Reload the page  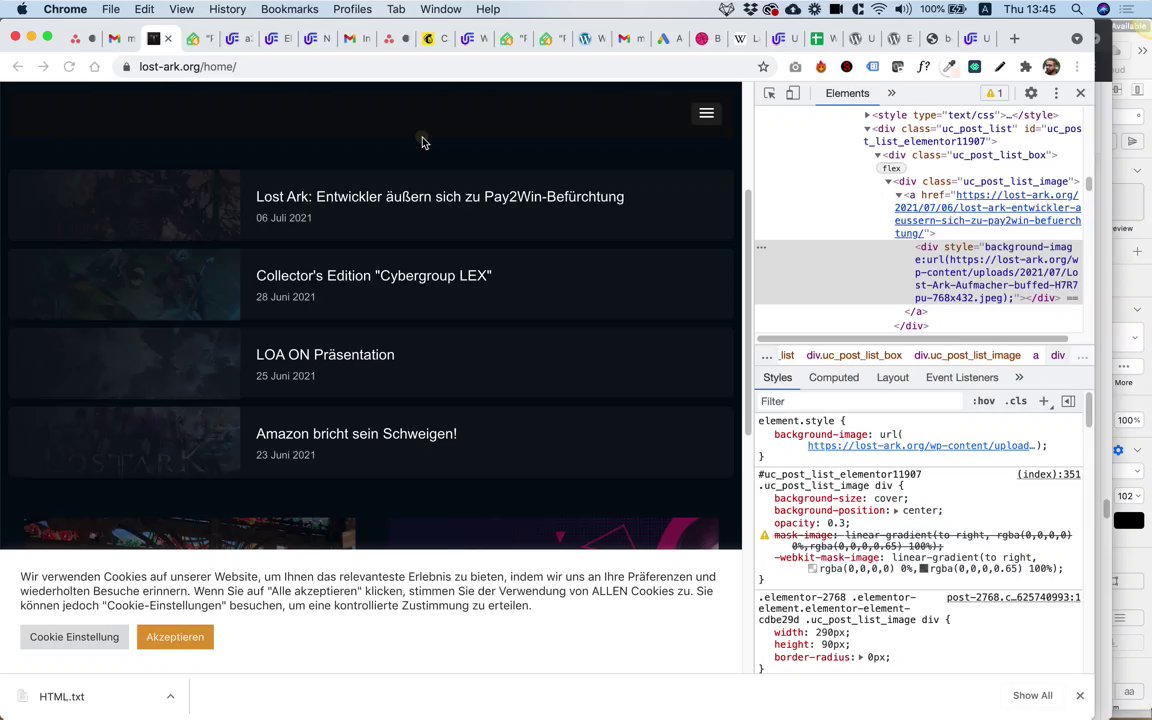click(x=69, y=67)
